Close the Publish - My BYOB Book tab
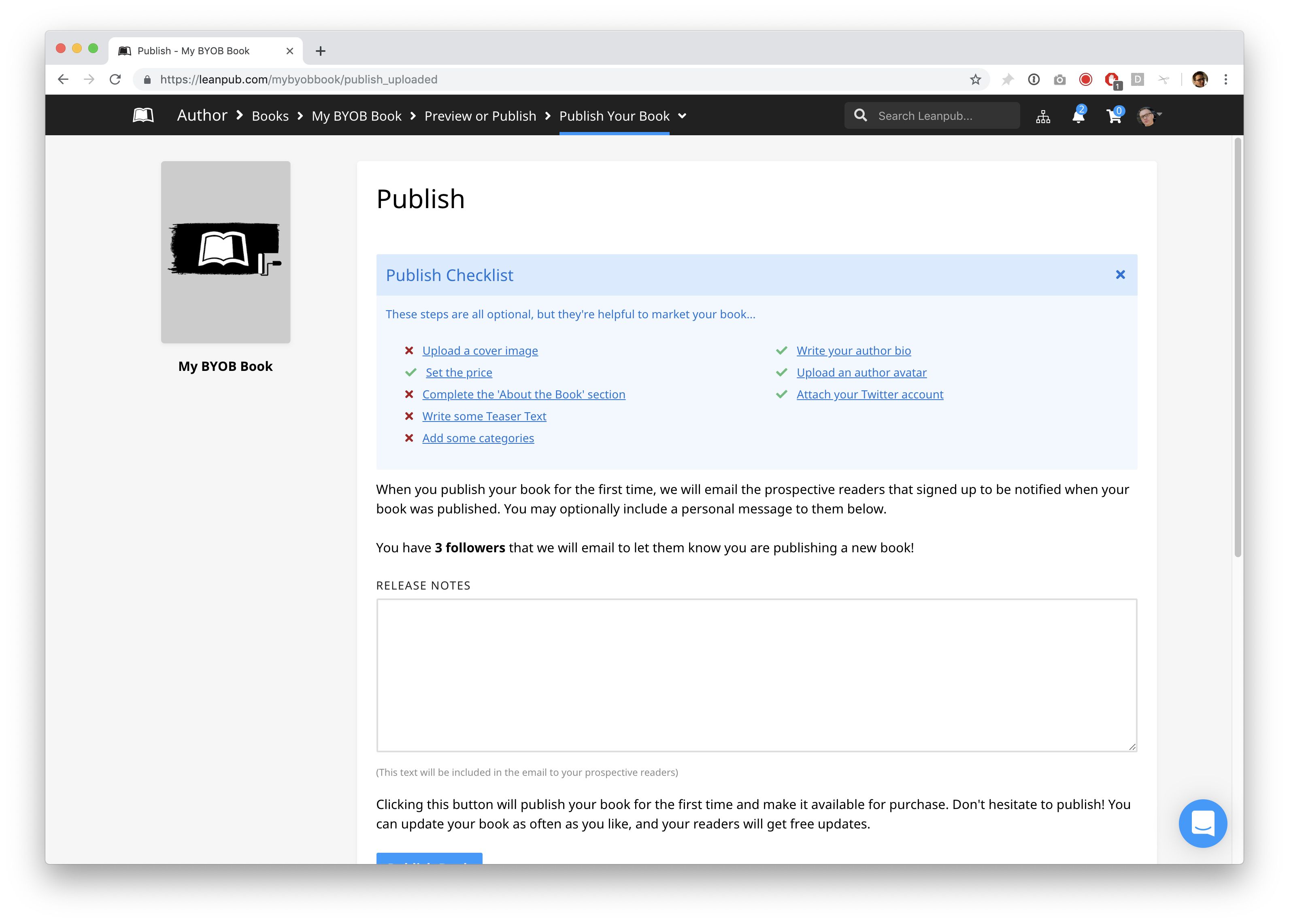Image resolution: width=1289 pixels, height=924 pixels. tap(290, 51)
